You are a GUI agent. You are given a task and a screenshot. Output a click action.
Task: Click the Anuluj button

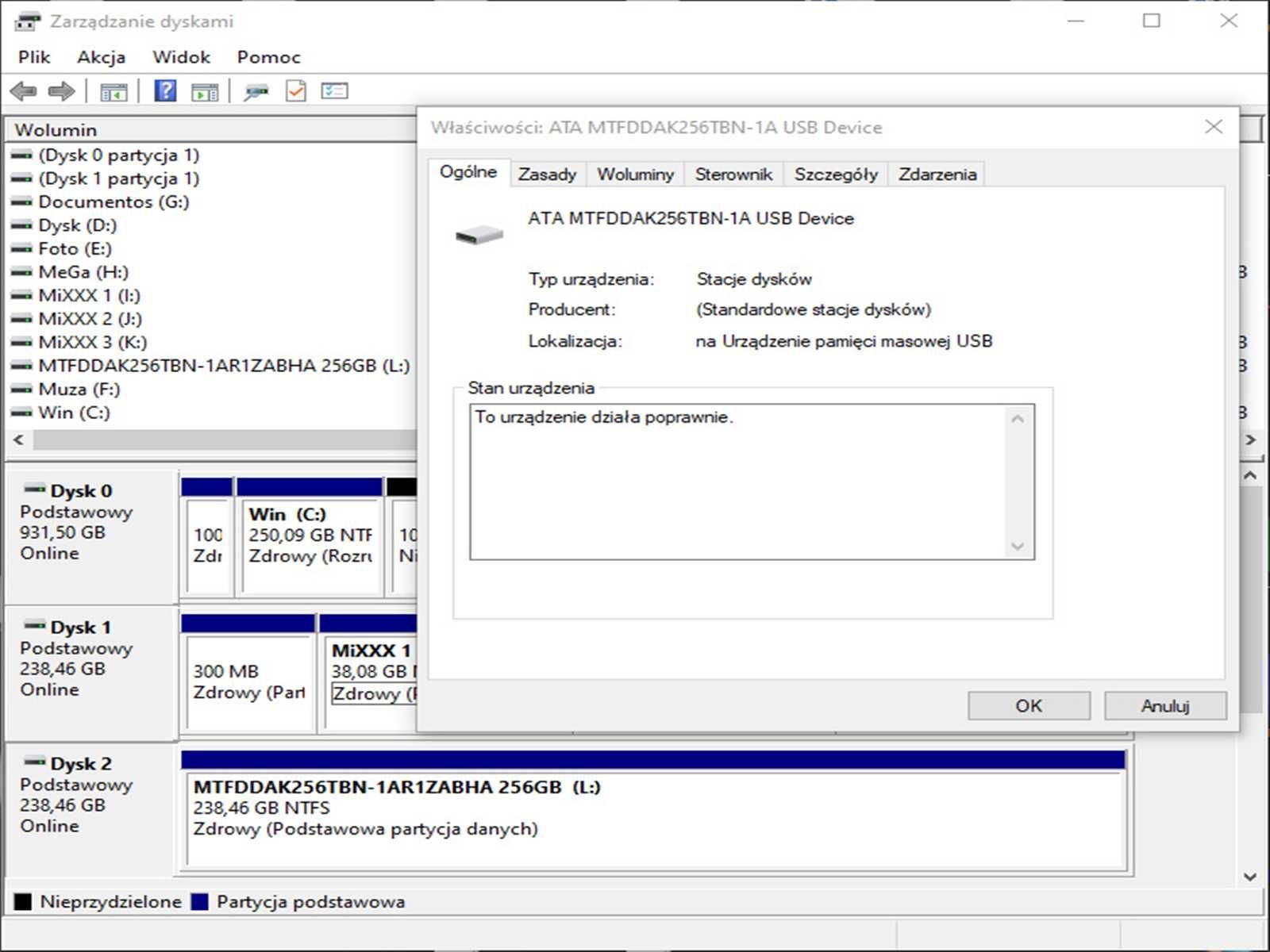coord(1165,705)
